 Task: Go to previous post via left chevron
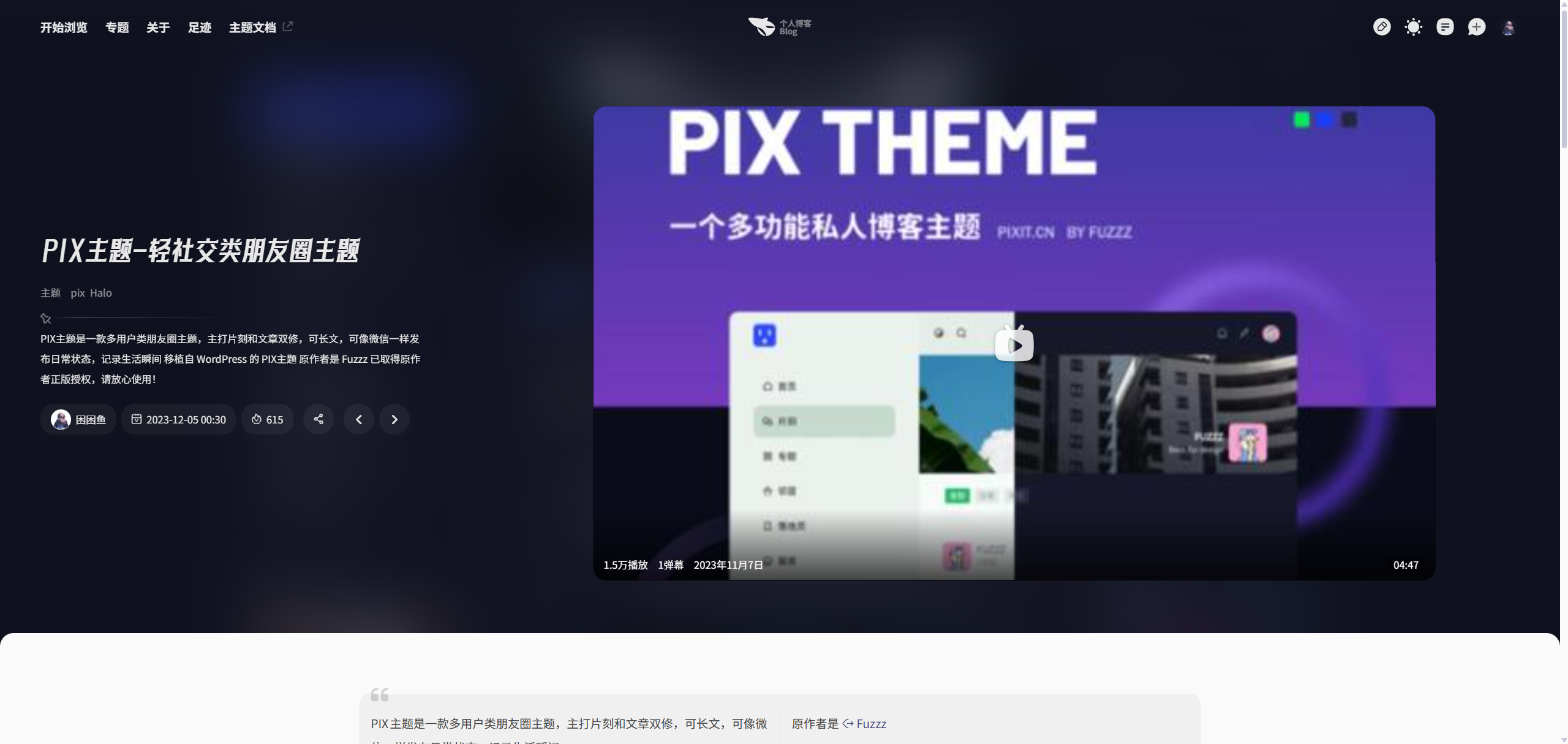coord(359,419)
